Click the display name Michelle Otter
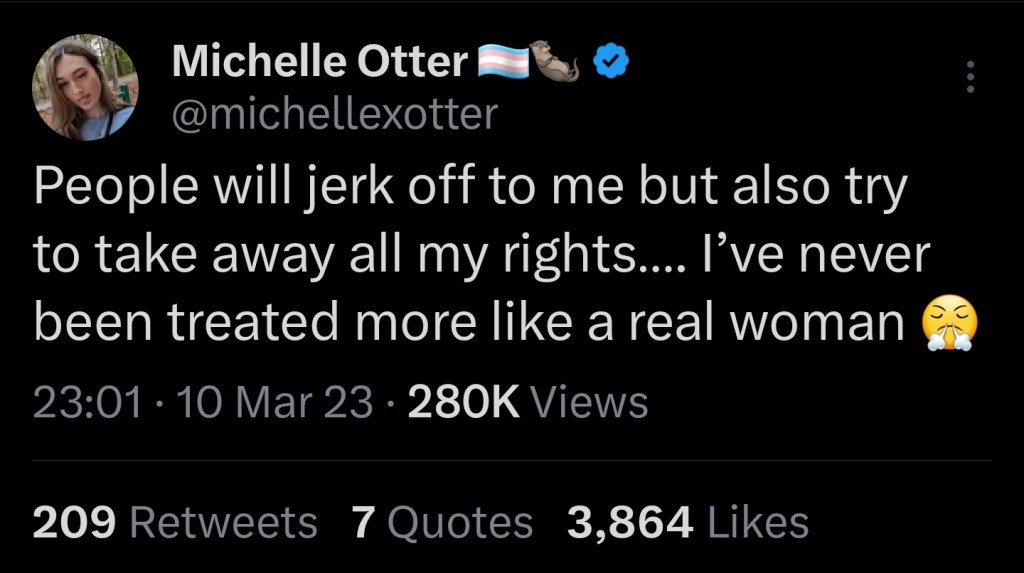Viewport: 1024px width, 573px height. (320, 63)
